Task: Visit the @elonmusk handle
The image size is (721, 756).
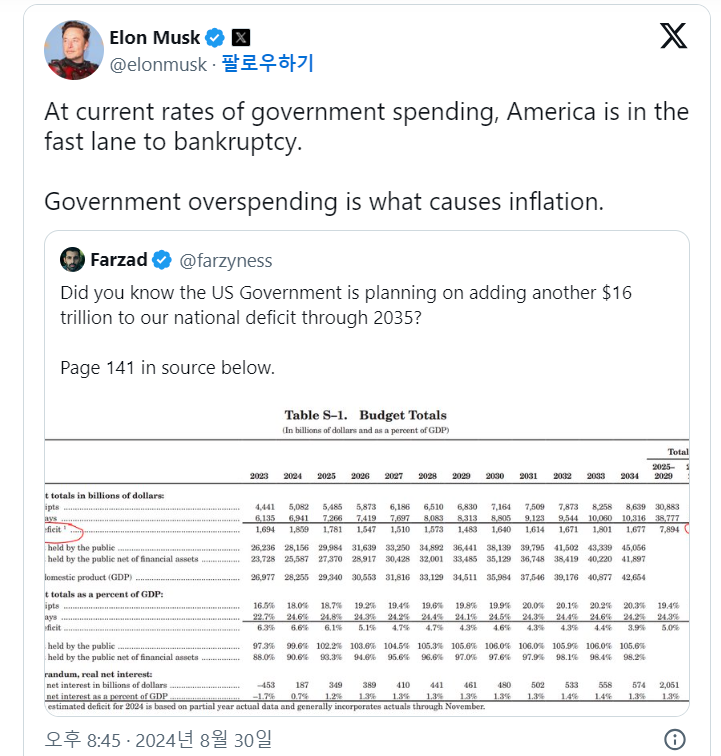Action: click(x=158, y=65)
